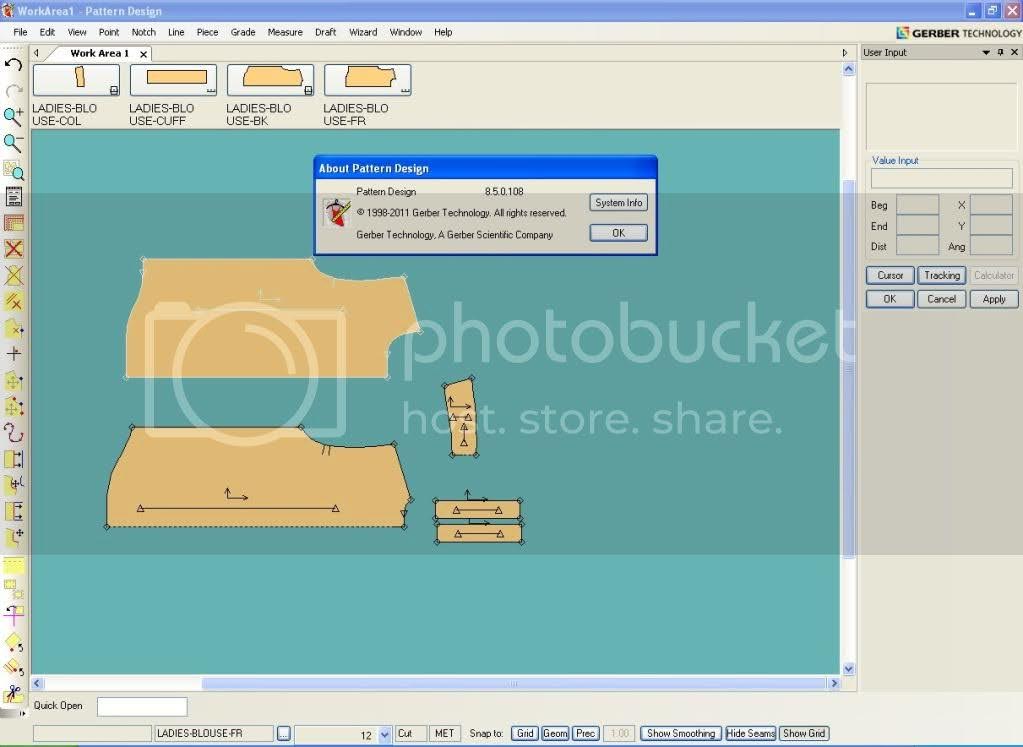This screenshot has width=1023, height=747.
Task: Click the red hook curve tool icon
Action: [x=13, y=433]
